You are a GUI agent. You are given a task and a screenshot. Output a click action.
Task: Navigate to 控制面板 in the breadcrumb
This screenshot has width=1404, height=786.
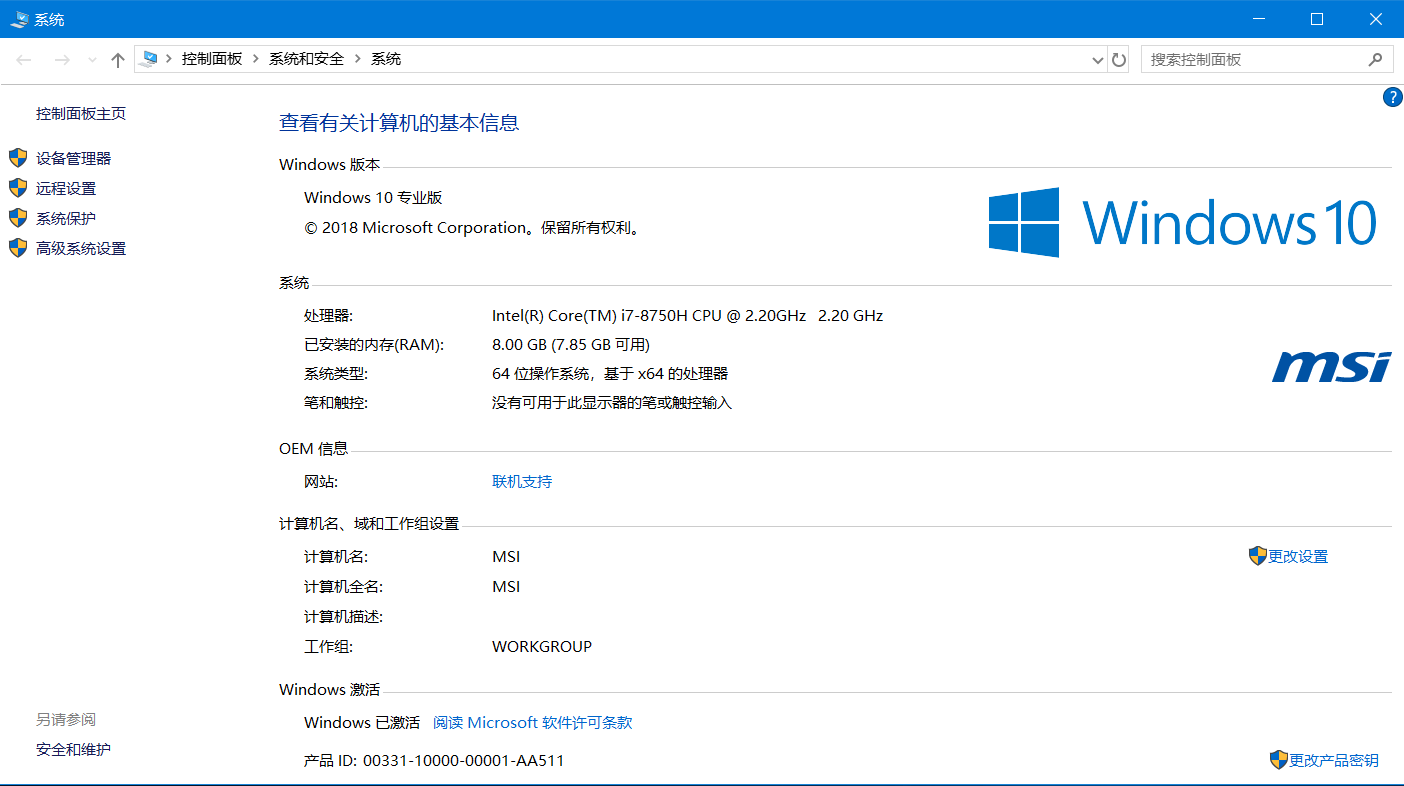point(212,59)
